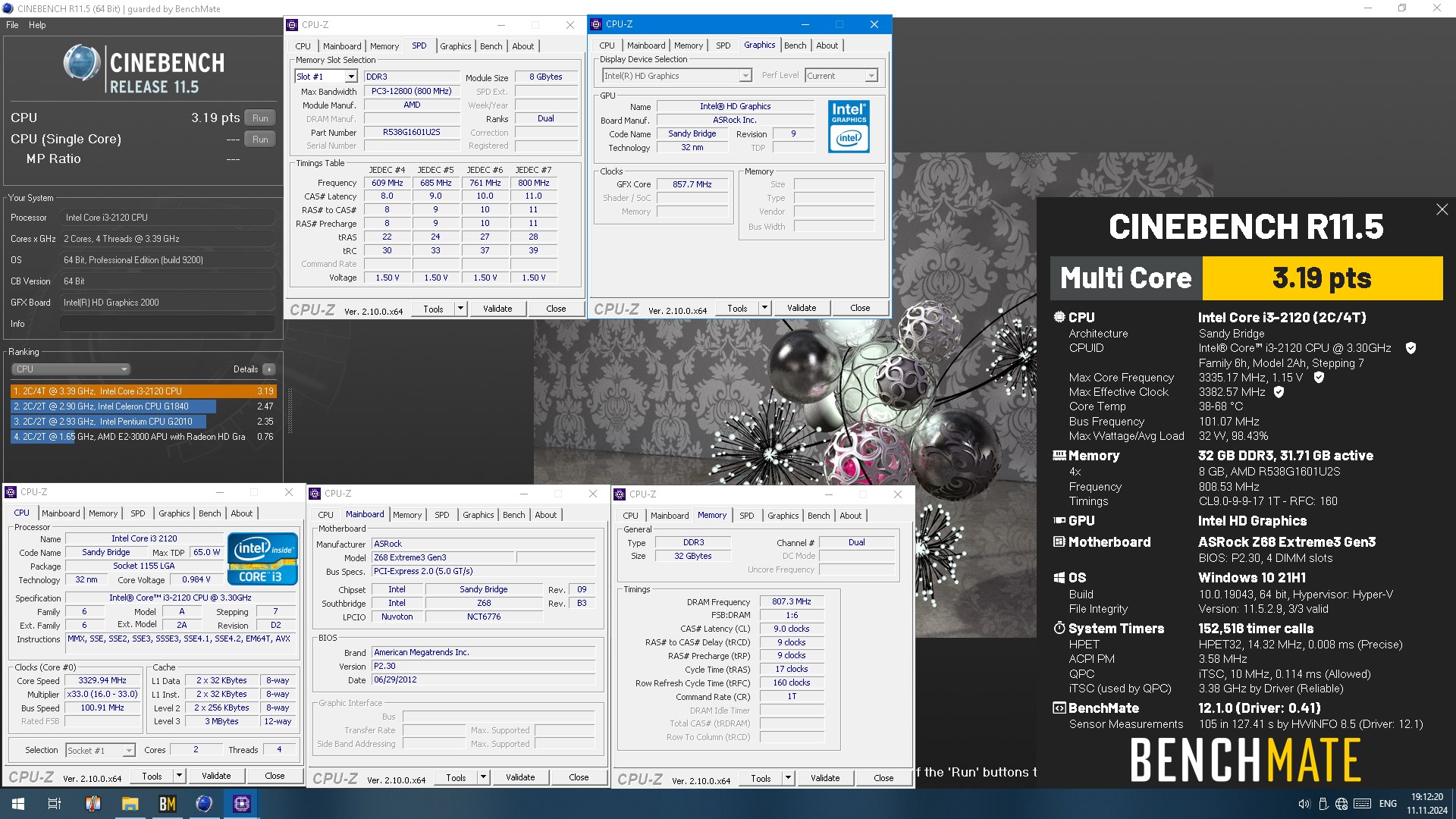Open the Help menu in Cinebench
This screenshot has height=819, width=1456.
37,25
